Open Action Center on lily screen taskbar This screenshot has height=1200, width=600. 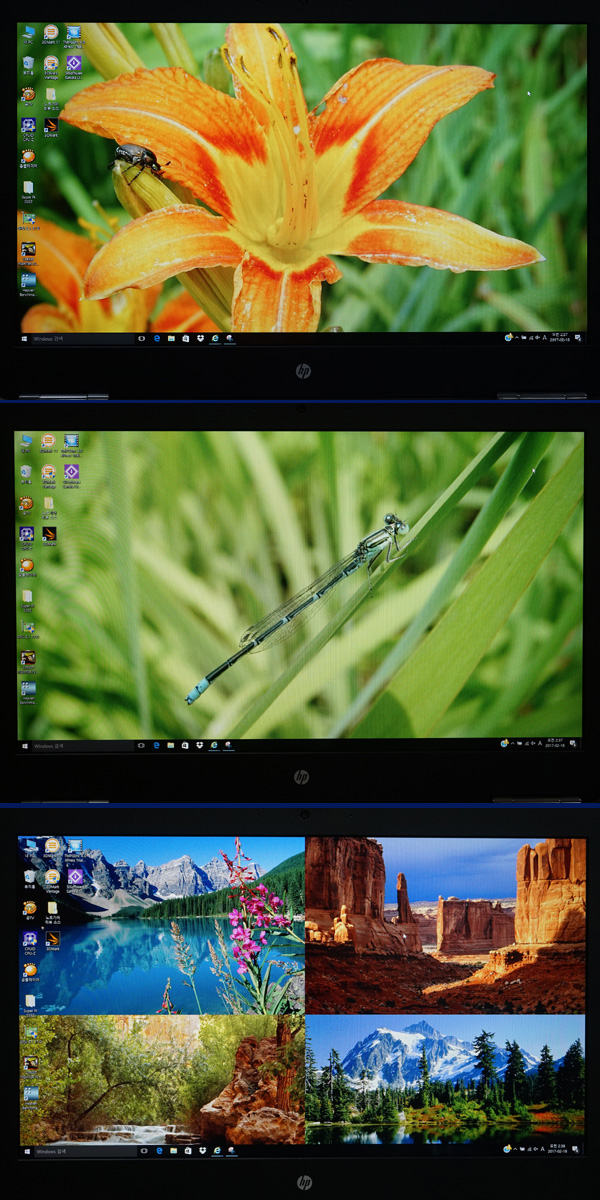pyautogui.click(x=578, y=338)
